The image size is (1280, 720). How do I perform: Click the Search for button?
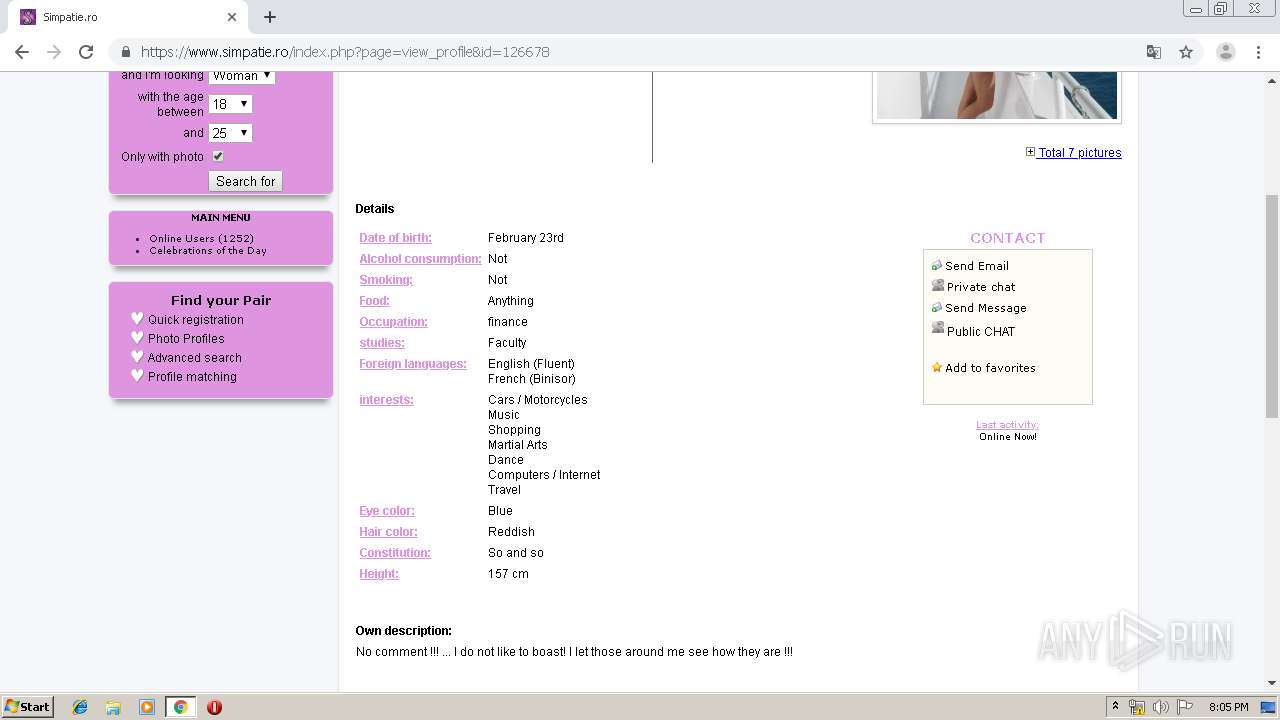[x=245, y=181]
